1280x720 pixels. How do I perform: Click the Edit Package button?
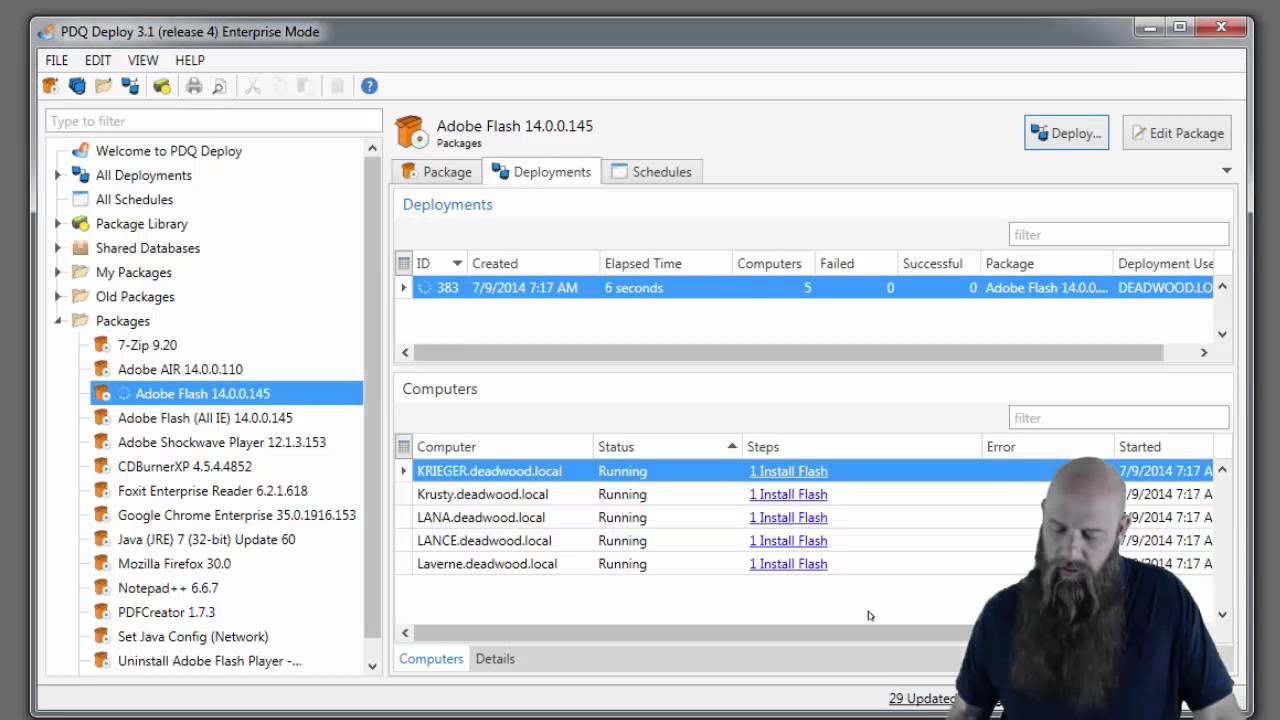click(1176, 133)
